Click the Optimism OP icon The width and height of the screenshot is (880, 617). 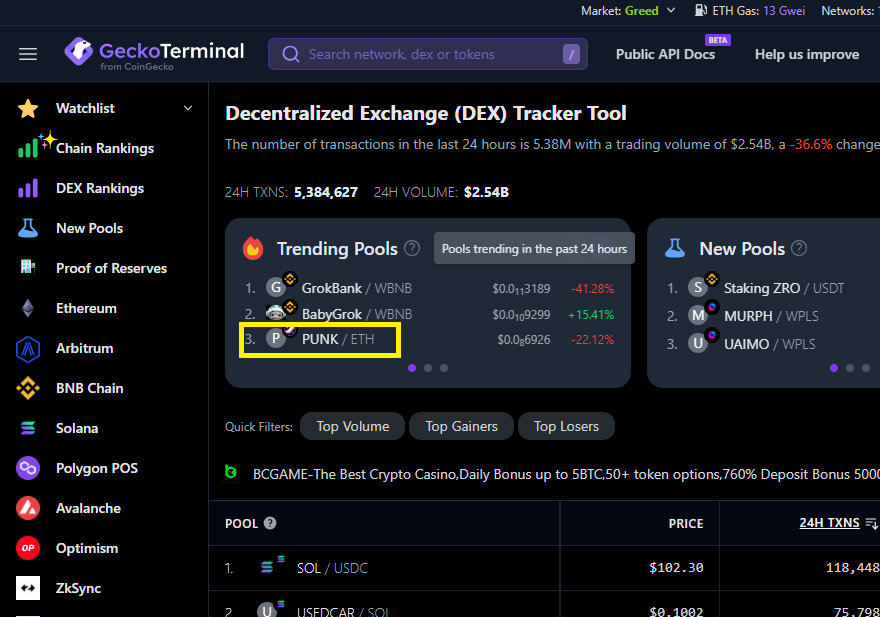pyautogui.click(x=28, y=548)
